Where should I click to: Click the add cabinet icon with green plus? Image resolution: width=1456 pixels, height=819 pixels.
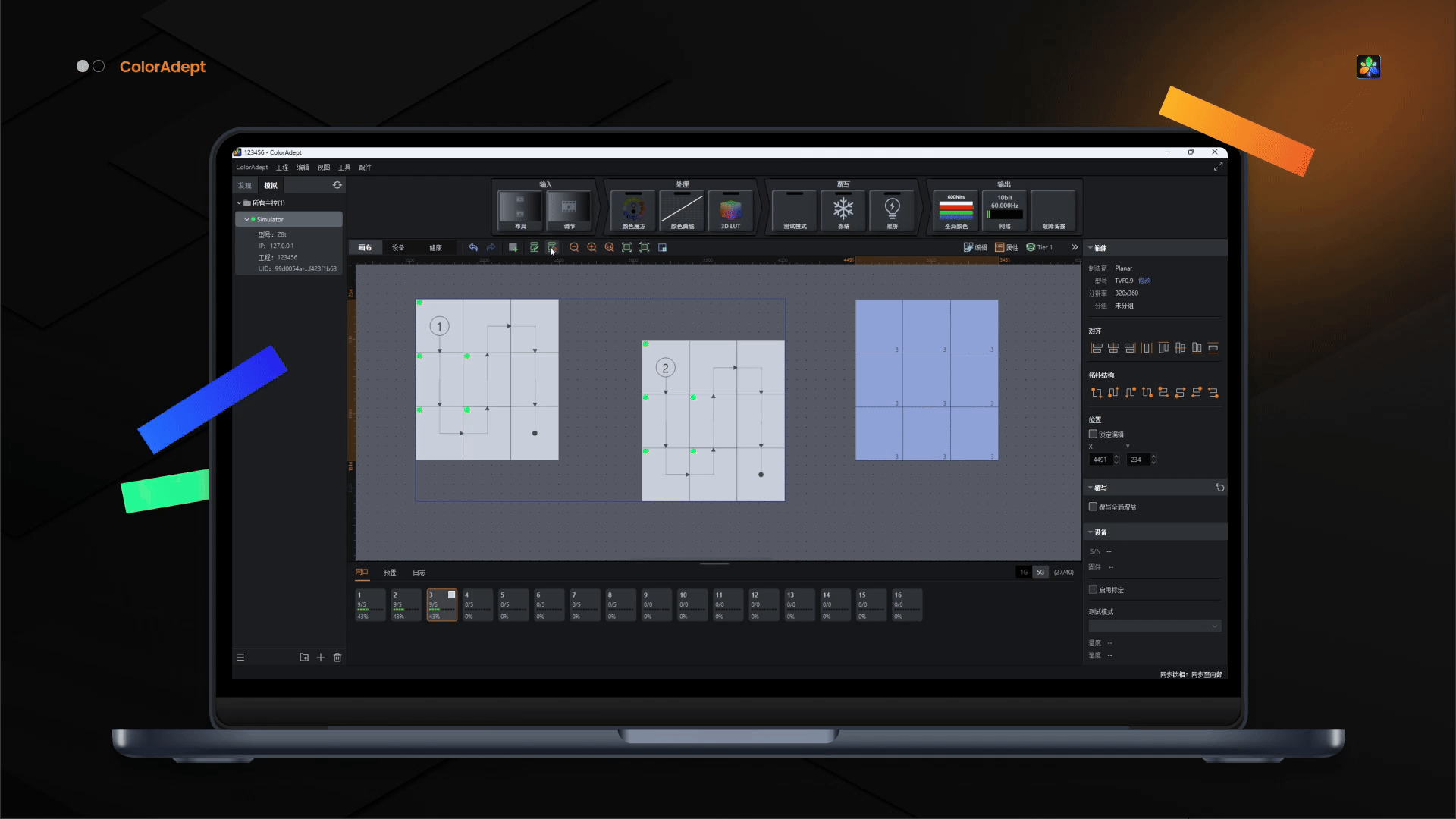coord(513,247)
